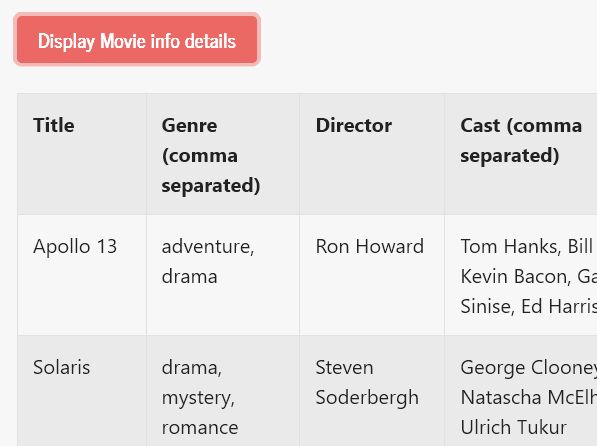Select the Solaris title cell
Screen dimensions: 597x446
pyautogui.click(x=82, y=391)
